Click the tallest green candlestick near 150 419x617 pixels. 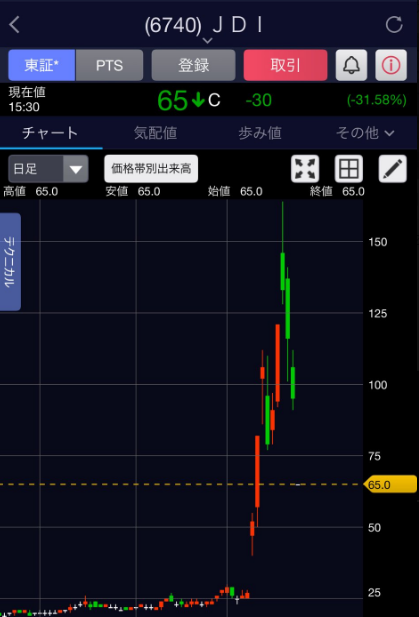click(x=282, y=272)
